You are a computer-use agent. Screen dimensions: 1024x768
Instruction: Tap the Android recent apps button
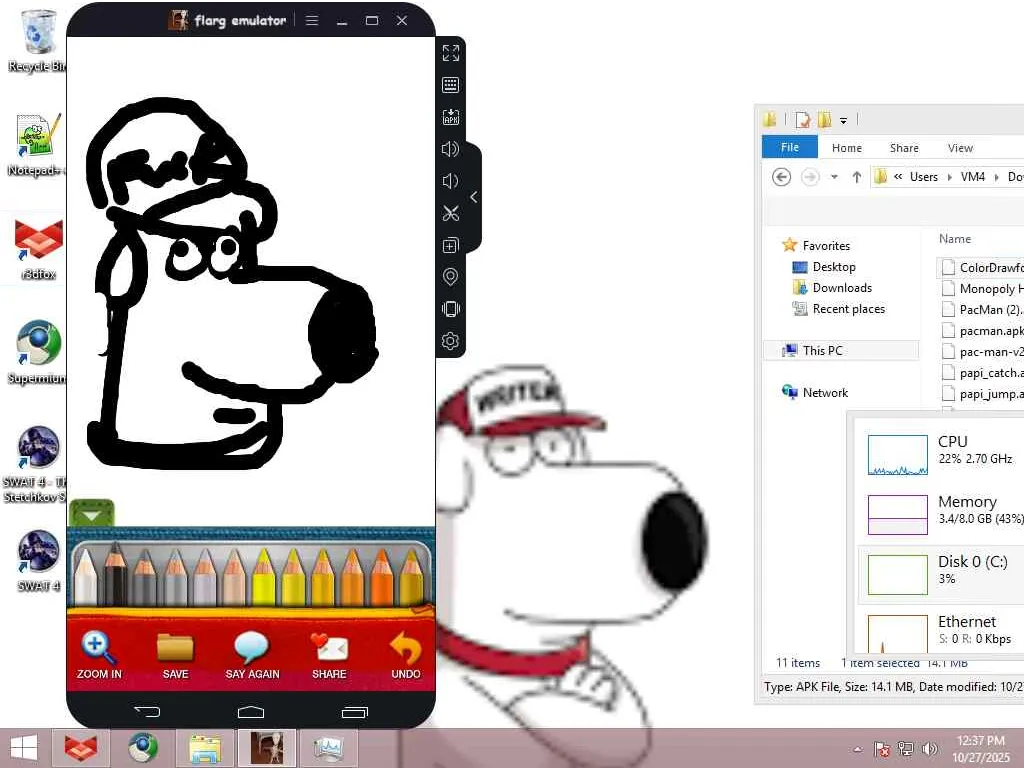355,712
